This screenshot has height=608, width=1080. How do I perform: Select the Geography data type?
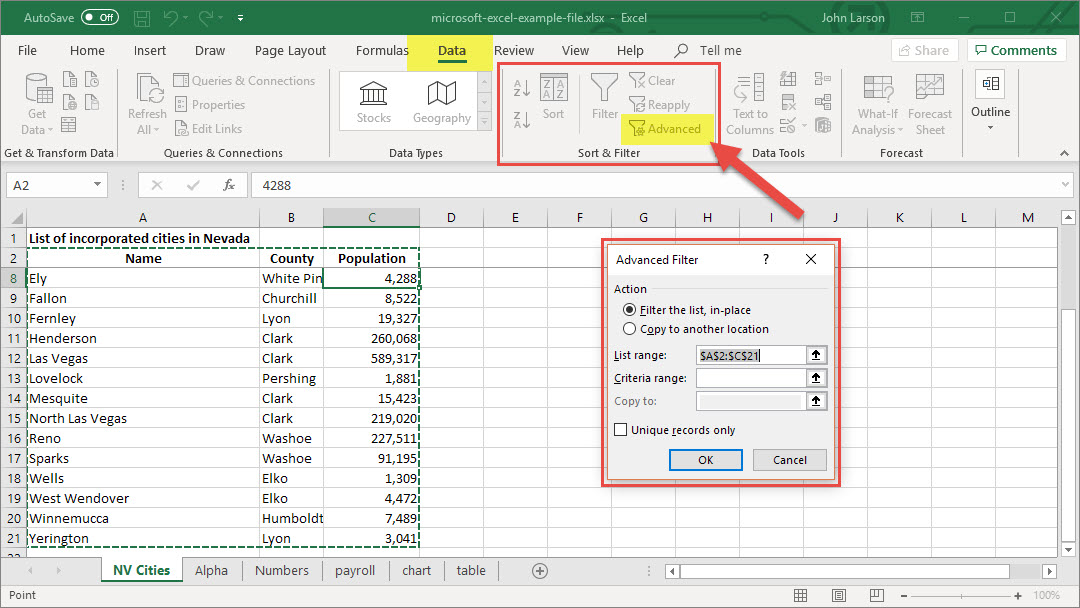click(x=441, y=102)
